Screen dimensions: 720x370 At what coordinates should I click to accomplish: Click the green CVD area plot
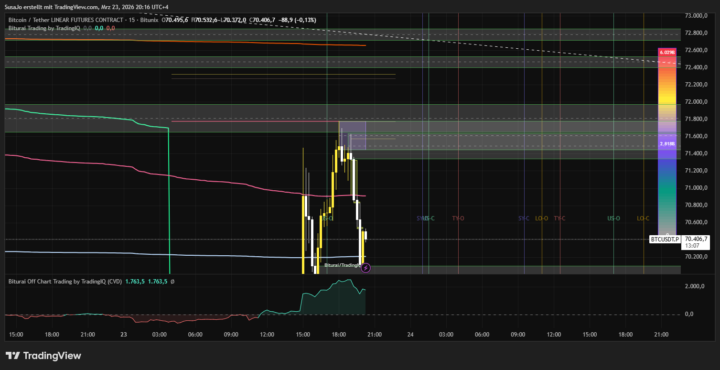[x=333, y=298]
